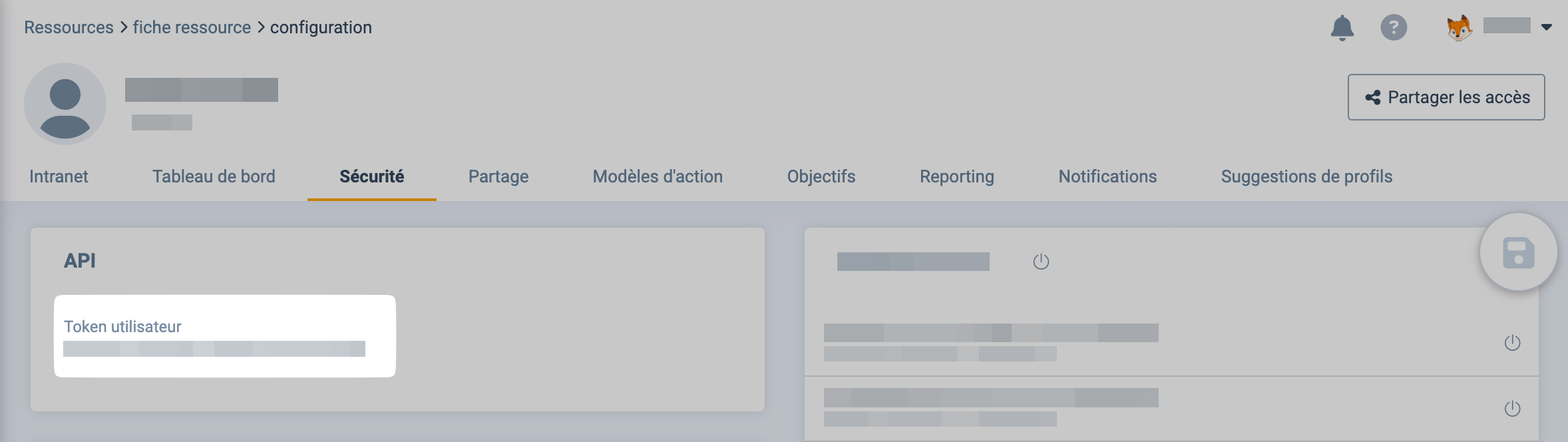Select the Suggestions de profils tab
Image resolution: width=1568 pixels, height=442 pixels.
tap(1306, 176)
